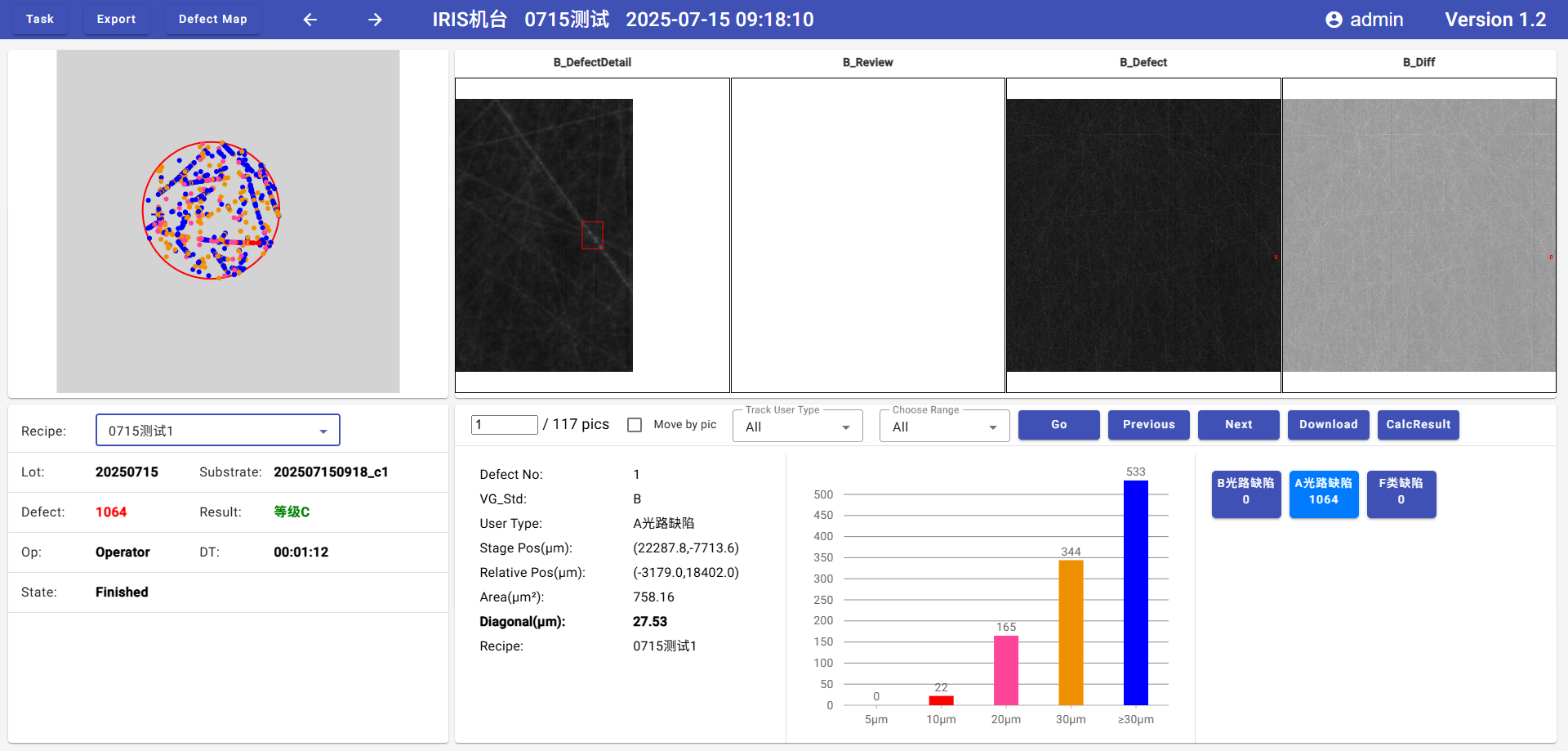Click the Version 1.2 label
Image resolution: width=1568 pixels, height=751 pixels.
1495,20
